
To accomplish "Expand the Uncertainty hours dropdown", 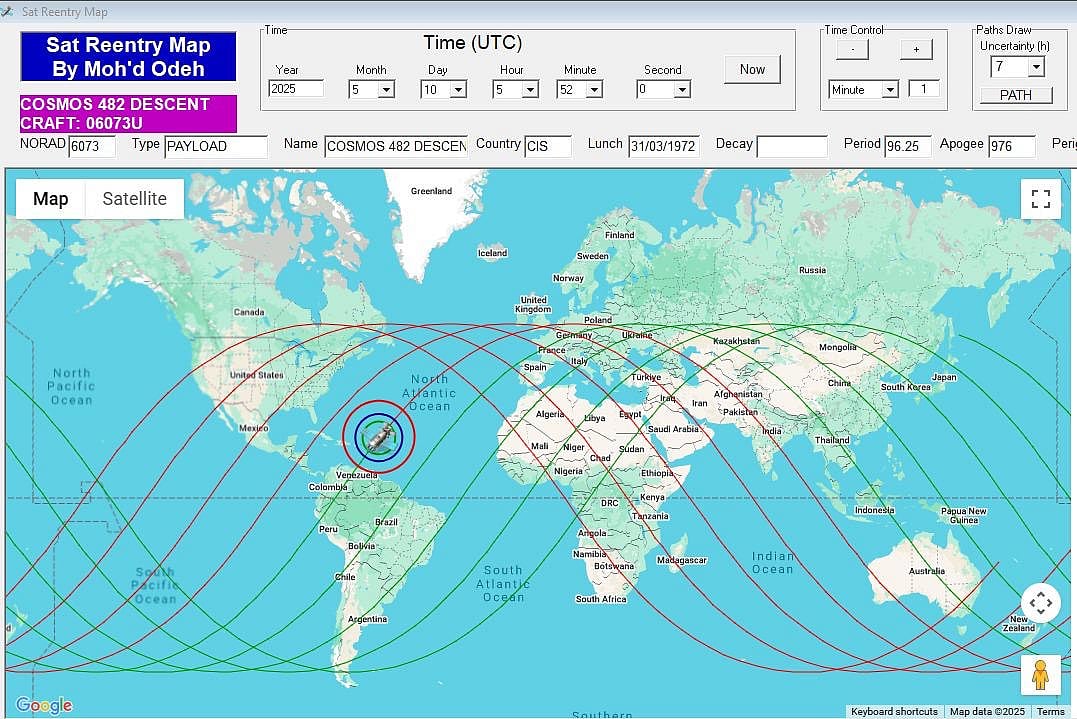I will point(1035,67).
